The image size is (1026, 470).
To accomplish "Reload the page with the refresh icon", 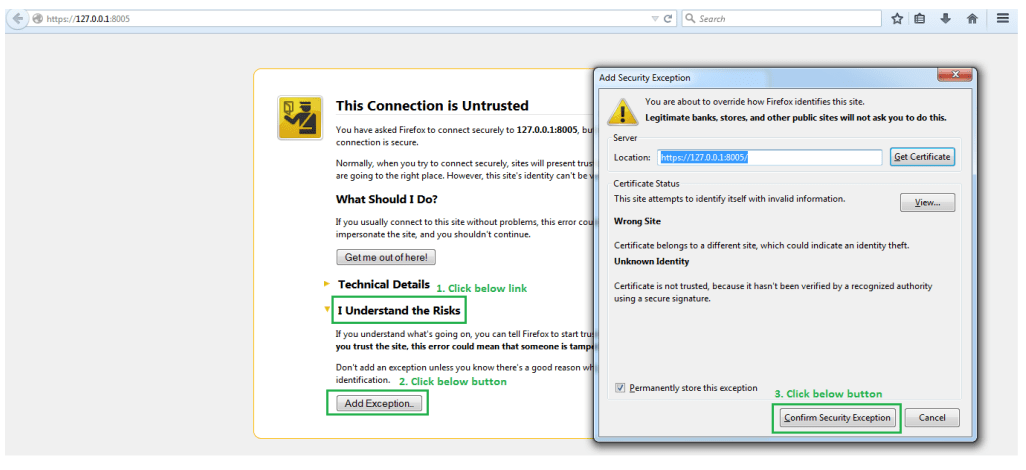I will click(667, 19).
